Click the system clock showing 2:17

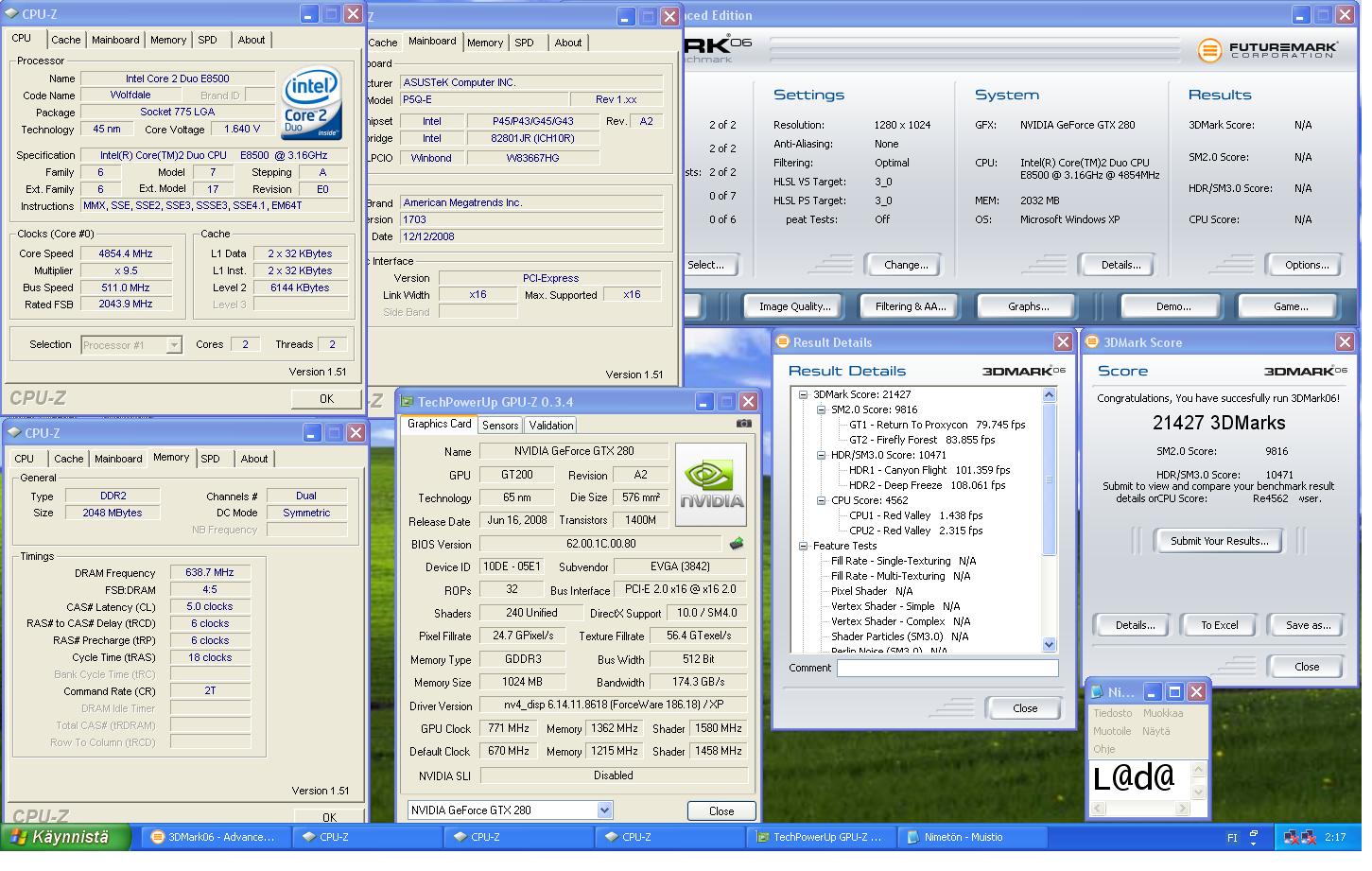point(1335,838)
